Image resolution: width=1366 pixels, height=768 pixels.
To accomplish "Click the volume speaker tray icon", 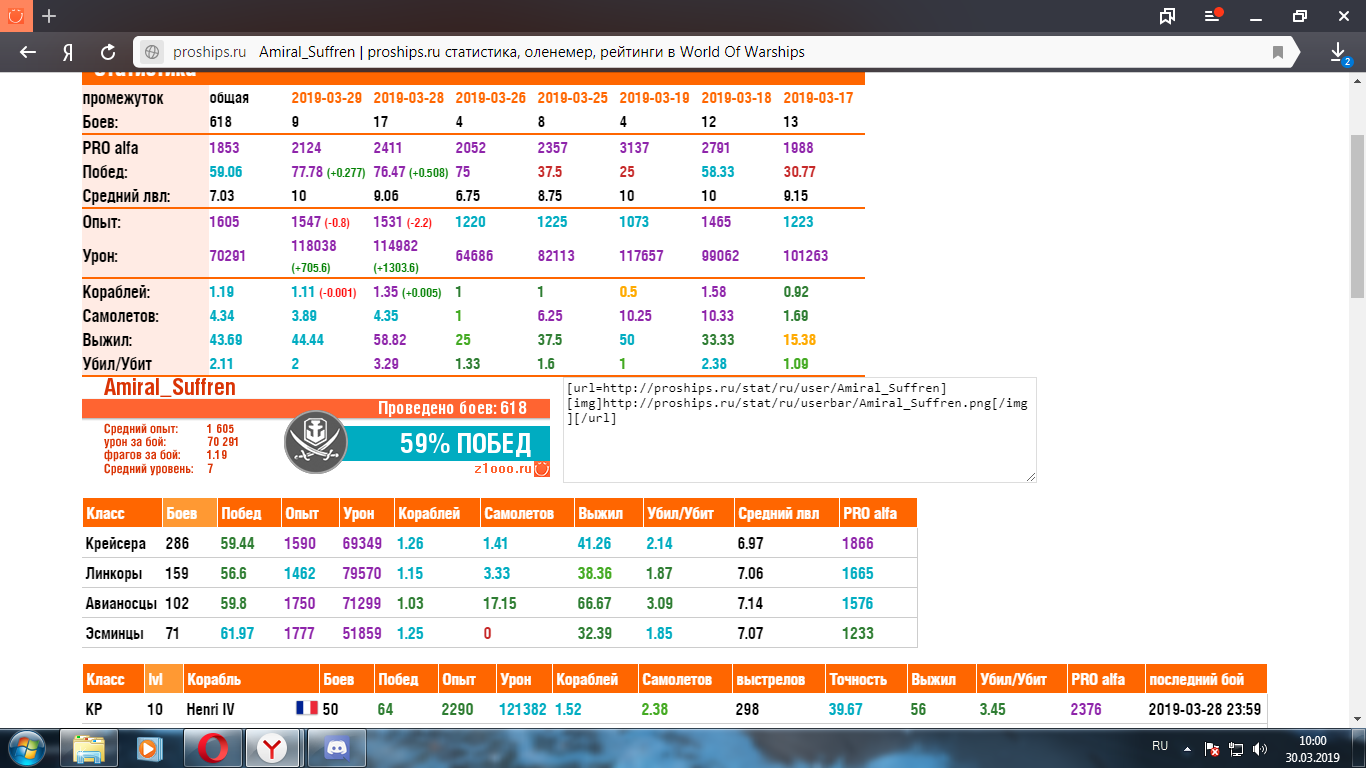I will (x=1259, y=748).
